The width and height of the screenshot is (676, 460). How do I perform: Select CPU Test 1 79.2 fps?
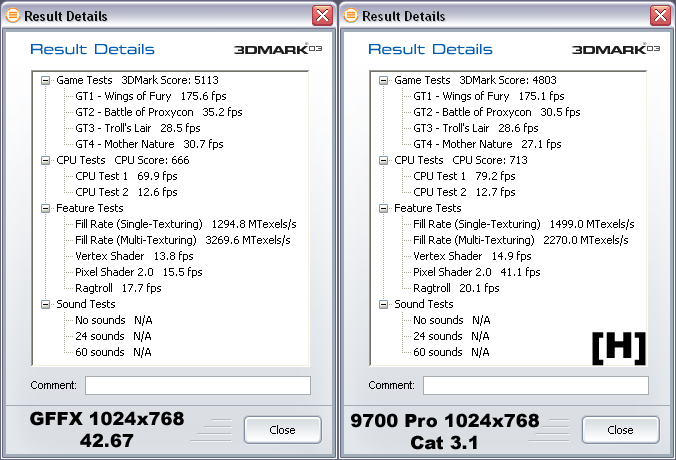tap(464, 176)
